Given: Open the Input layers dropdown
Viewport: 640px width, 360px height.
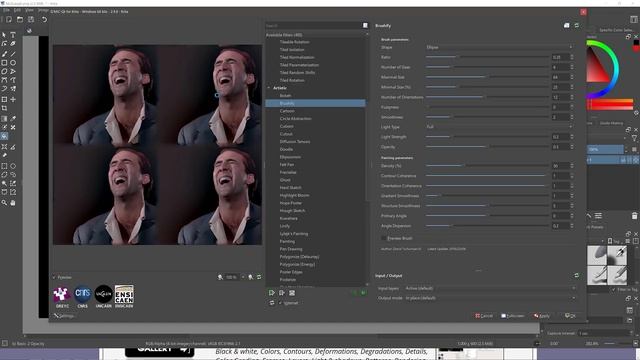Looking at the screenshot, I should coord(490,288).
